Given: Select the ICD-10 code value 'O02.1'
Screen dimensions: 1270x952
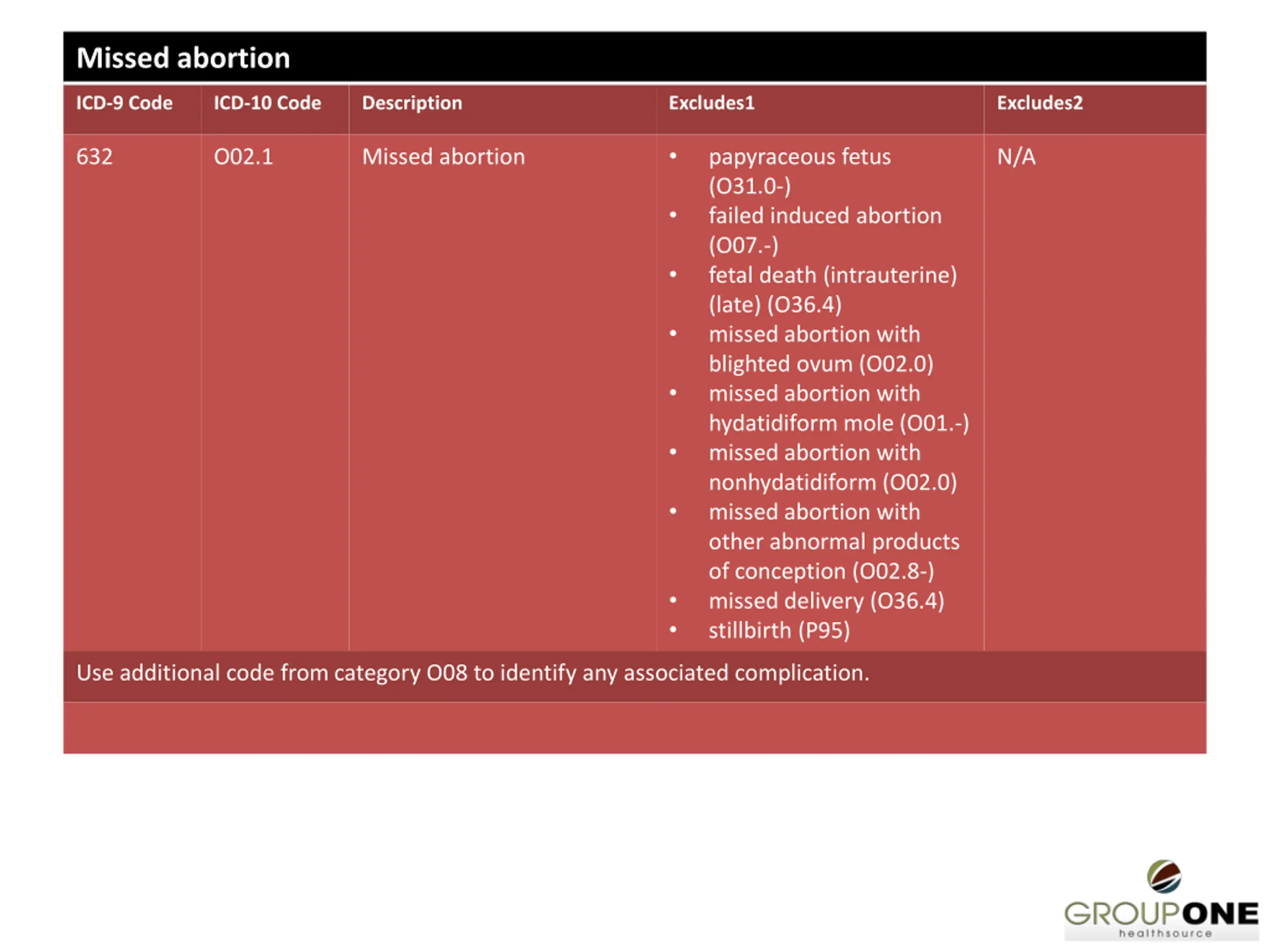Looking at the screenshot, I should click(244, 157).
